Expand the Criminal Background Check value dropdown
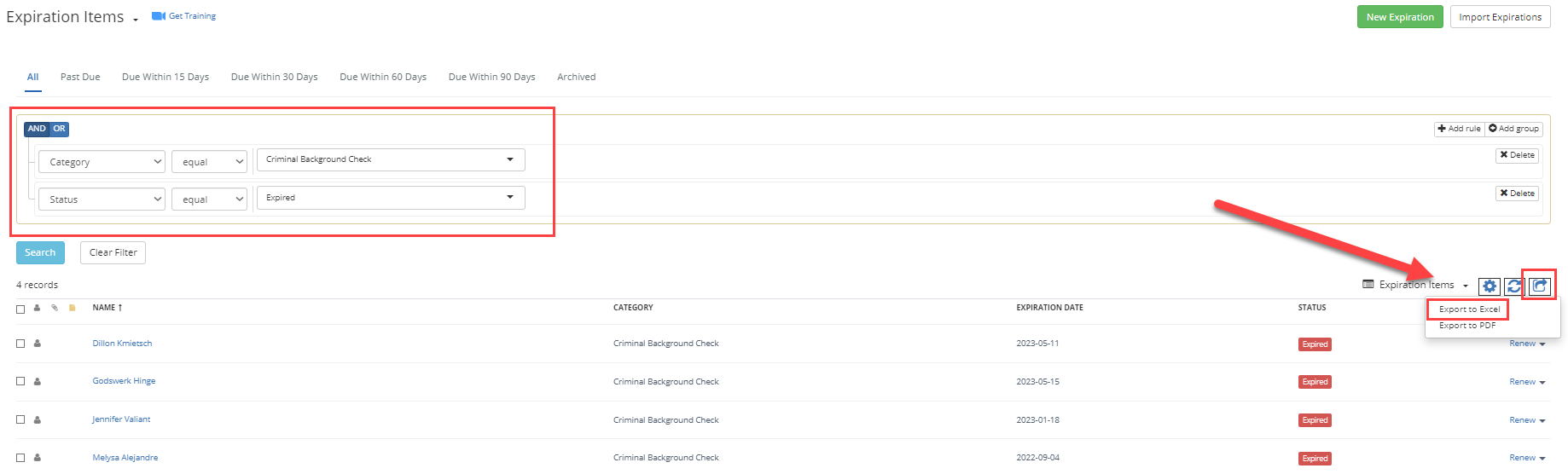This screenshot has height=474, width=1568. point(391,159)
